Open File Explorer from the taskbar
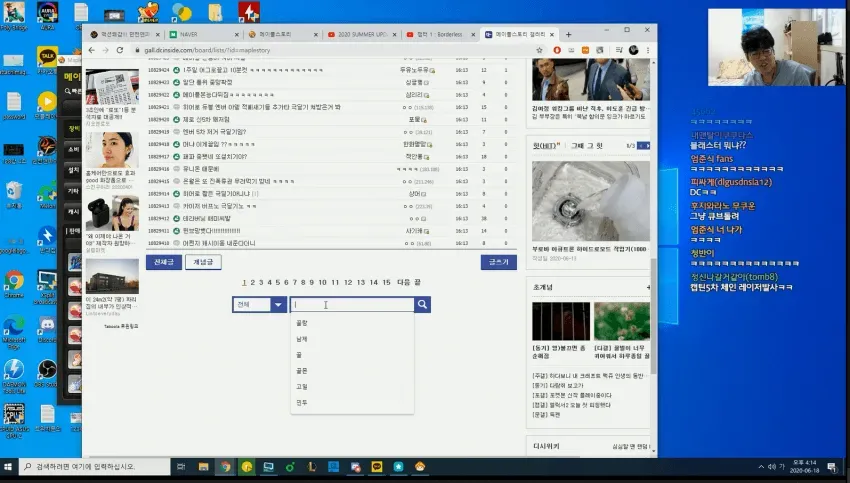 pos(203,467)
